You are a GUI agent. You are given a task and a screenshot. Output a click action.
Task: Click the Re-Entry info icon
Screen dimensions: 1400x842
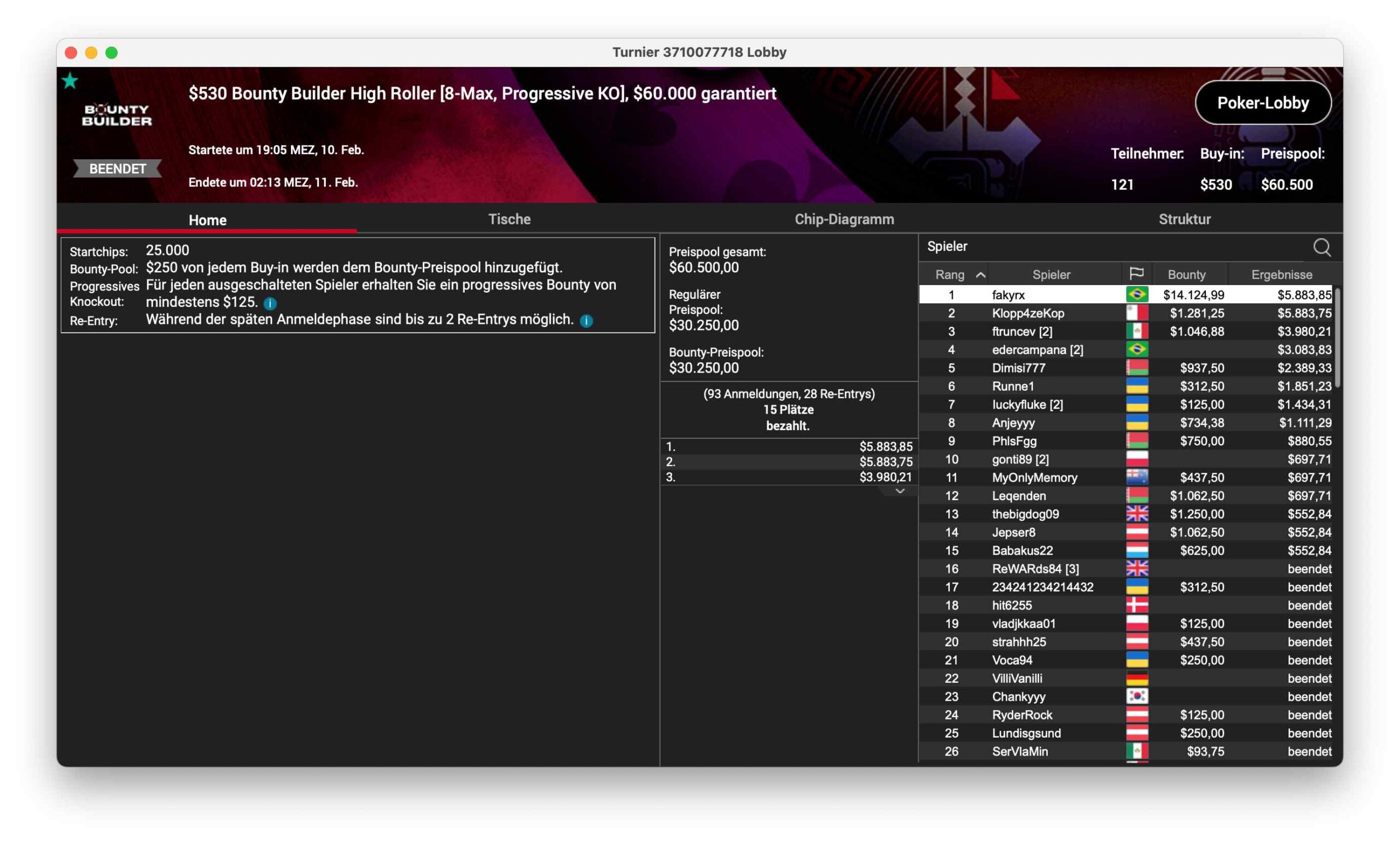click(586, 321)
